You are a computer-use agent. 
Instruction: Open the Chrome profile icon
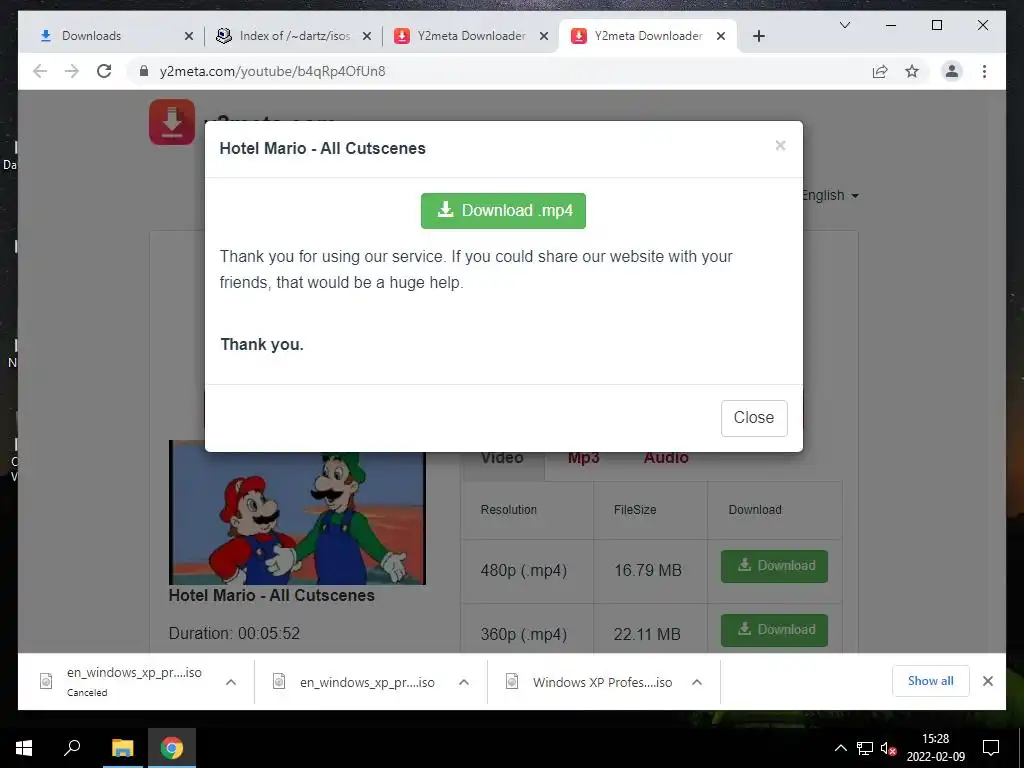(x=952, y=71)
